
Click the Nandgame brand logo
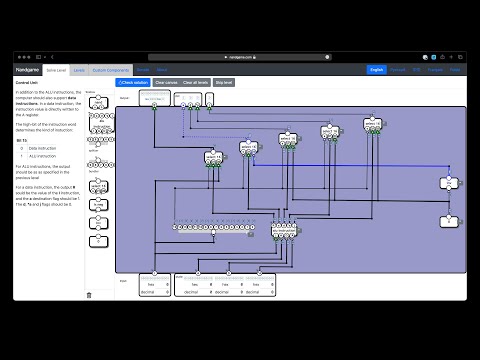point(27,70)
